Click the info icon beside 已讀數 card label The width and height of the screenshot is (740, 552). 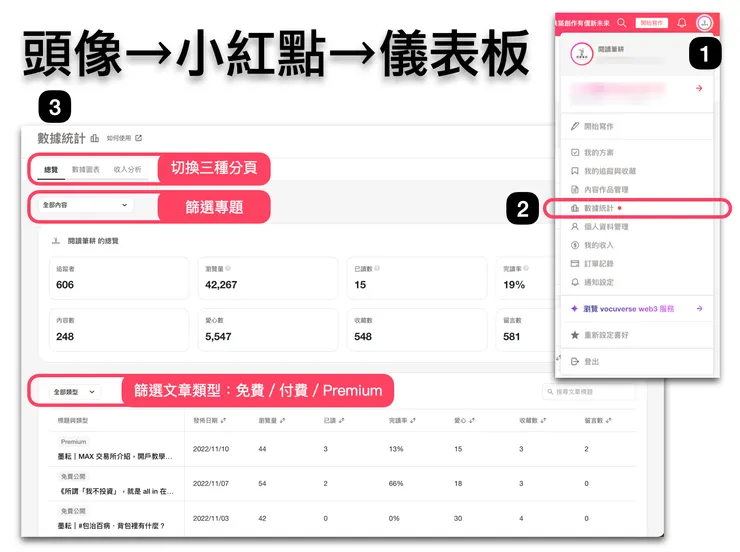pyautogui.click(x=377, y=268)
